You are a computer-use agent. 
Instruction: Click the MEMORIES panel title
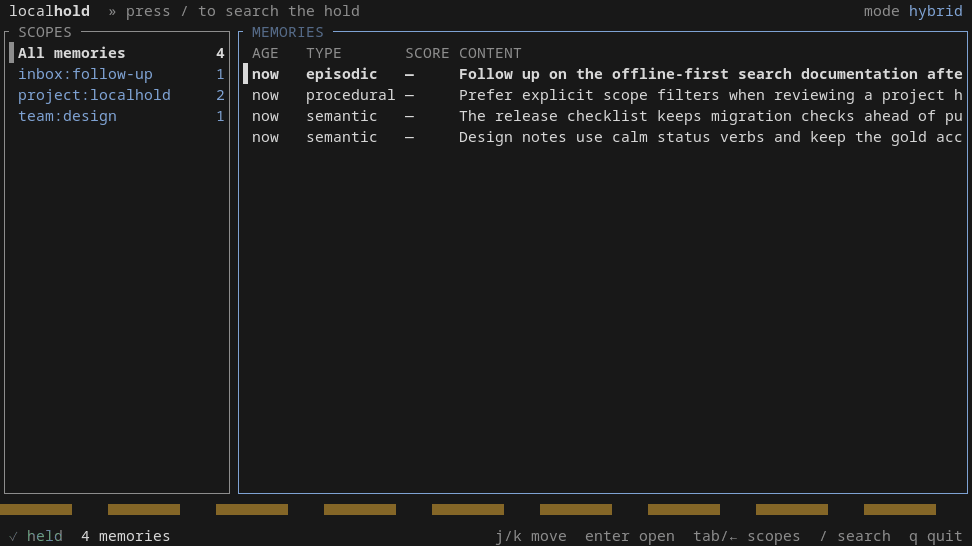pos(288,32)
